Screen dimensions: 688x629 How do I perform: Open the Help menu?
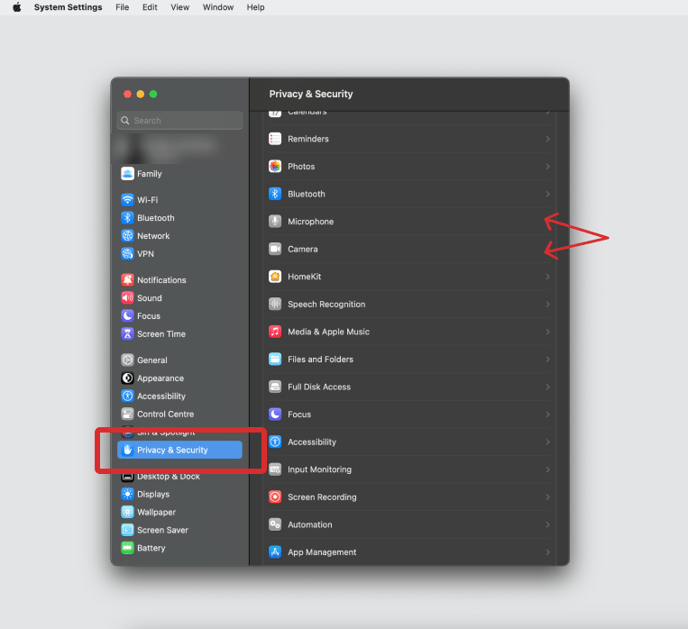[255, 7]
